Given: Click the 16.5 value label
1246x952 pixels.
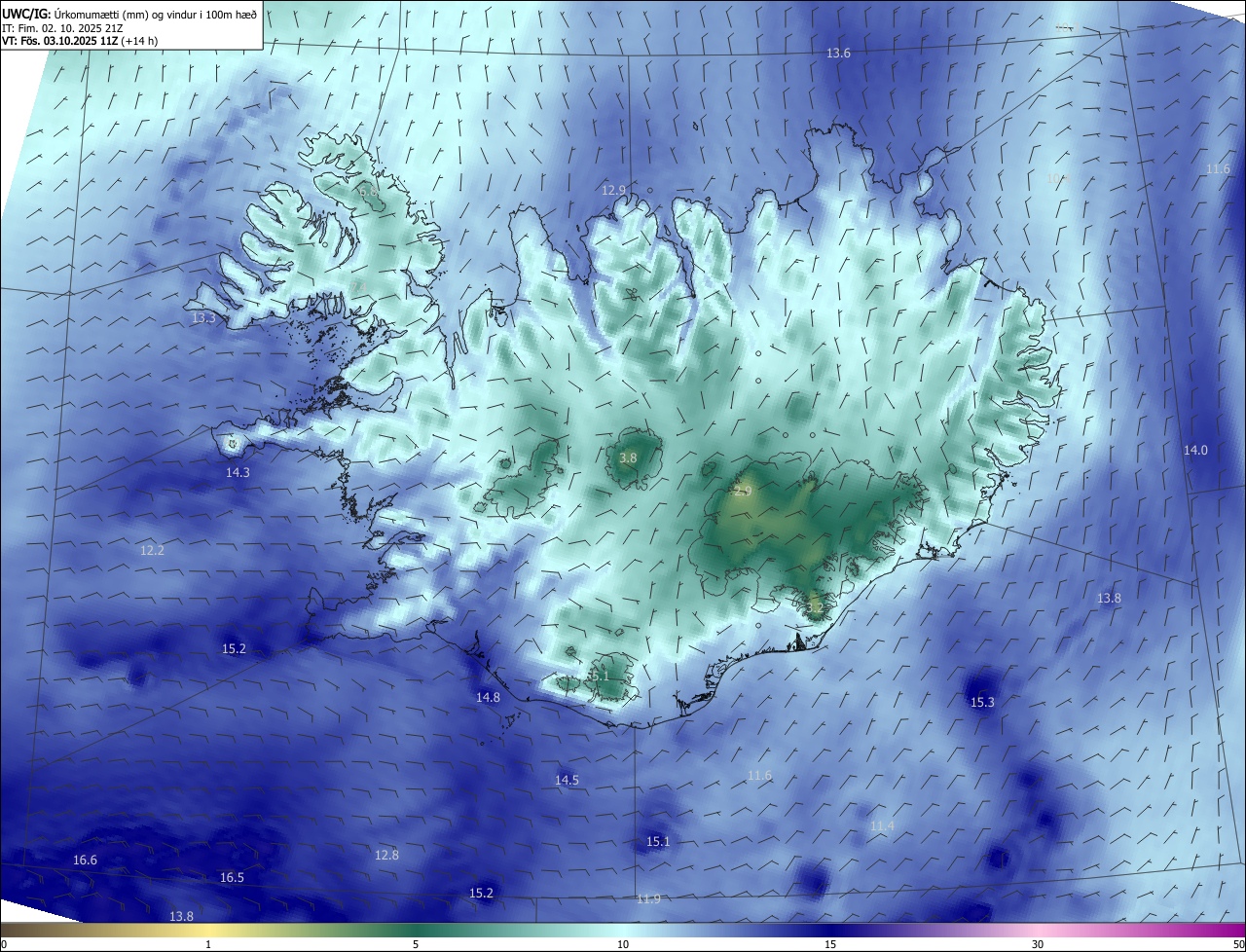Looking at the screenshot, I should click(232, 878).
